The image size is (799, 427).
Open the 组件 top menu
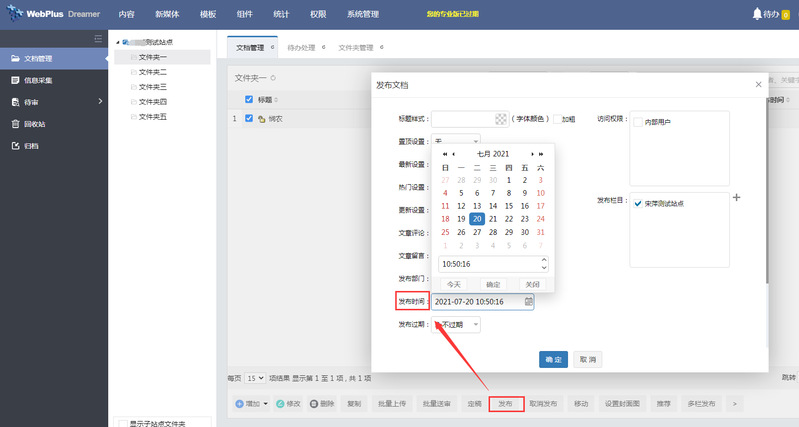tap(245, 14)
